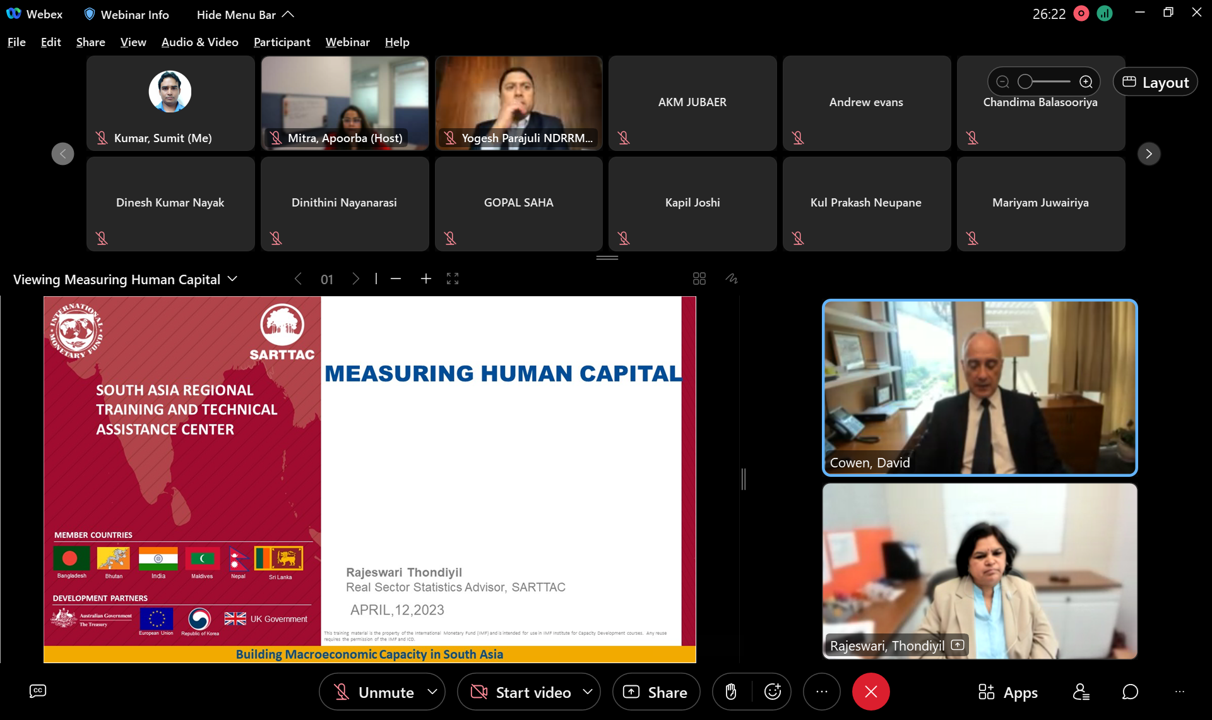The width and height of the screenshot is (1212, 720).
Task: Select Cowen, David video tile
Action: coord(980,388)
